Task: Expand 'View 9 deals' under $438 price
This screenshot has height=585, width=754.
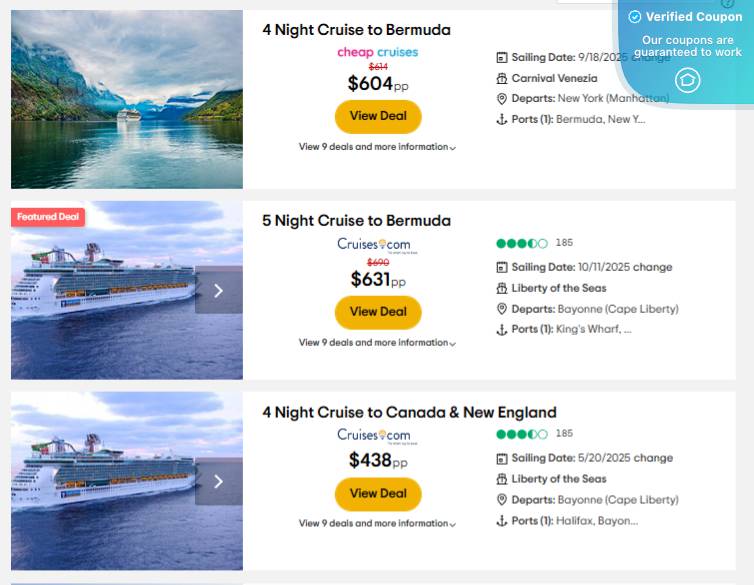Action: [377, 524]
